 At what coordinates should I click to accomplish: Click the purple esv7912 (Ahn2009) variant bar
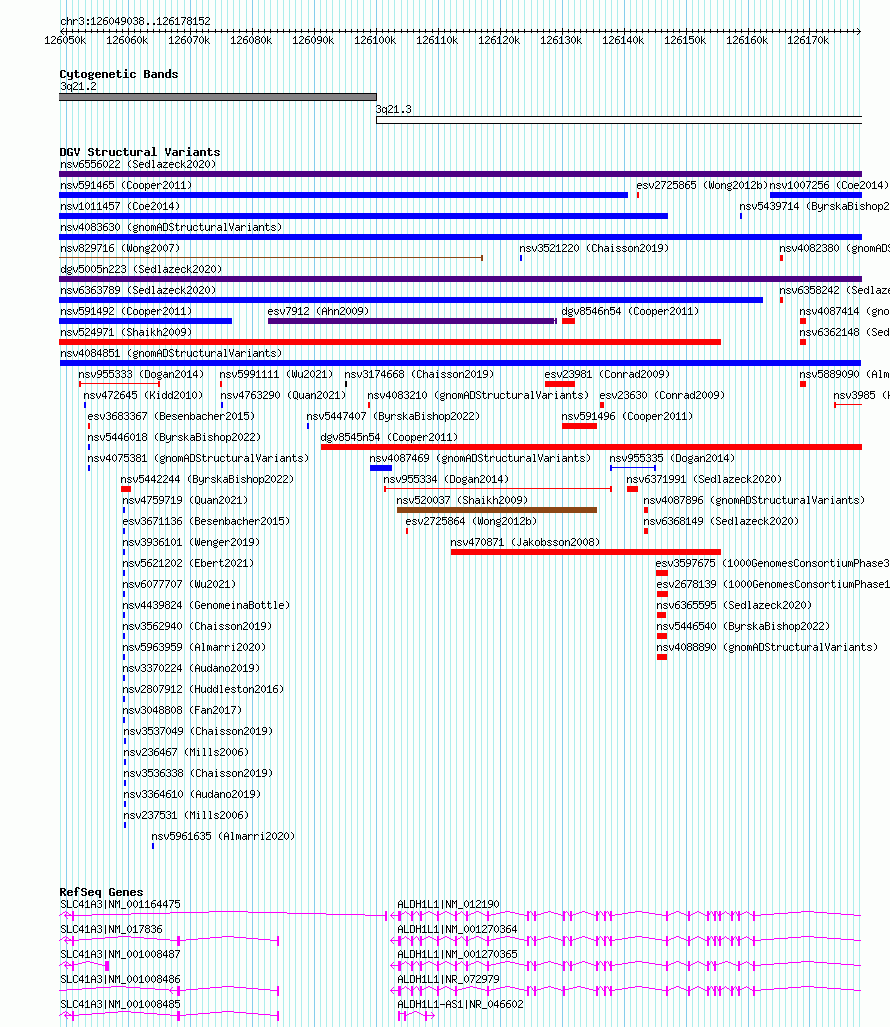pyautogui.click(x=412, y=321)
